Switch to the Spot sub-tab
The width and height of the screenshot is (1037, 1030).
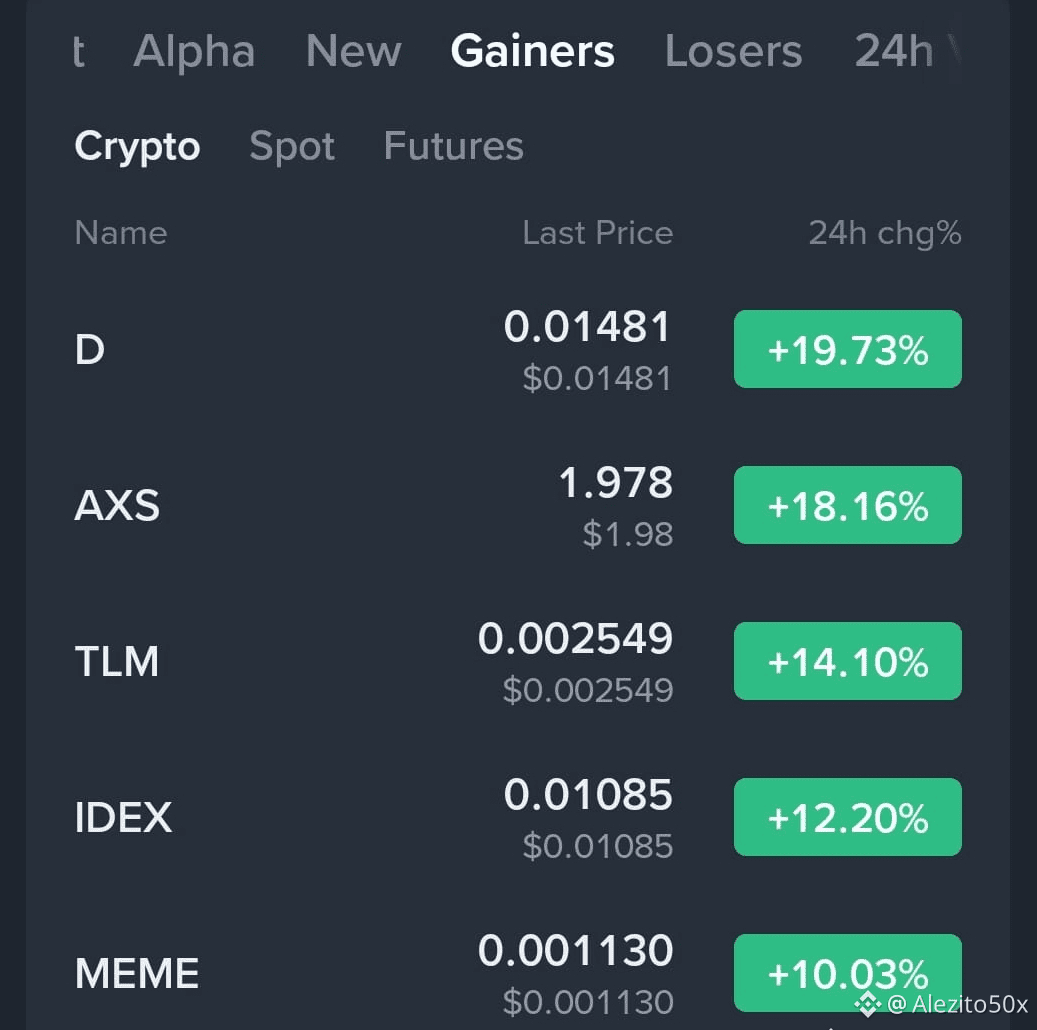pyautogui.click(x=292, y=147)
